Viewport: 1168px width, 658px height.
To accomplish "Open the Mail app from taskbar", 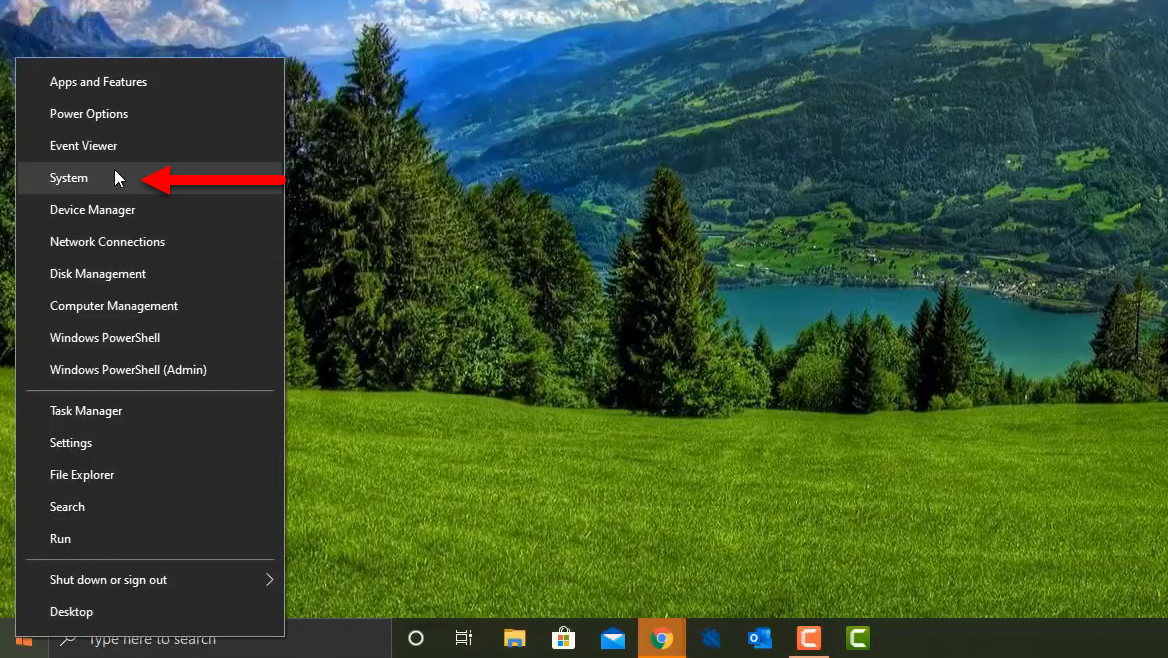I will pos(612,638).
